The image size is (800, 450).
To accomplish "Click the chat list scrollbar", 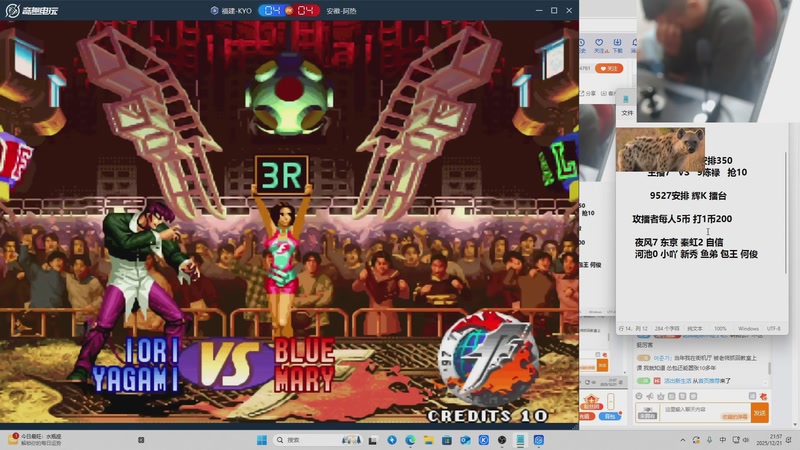I will 769,367.
